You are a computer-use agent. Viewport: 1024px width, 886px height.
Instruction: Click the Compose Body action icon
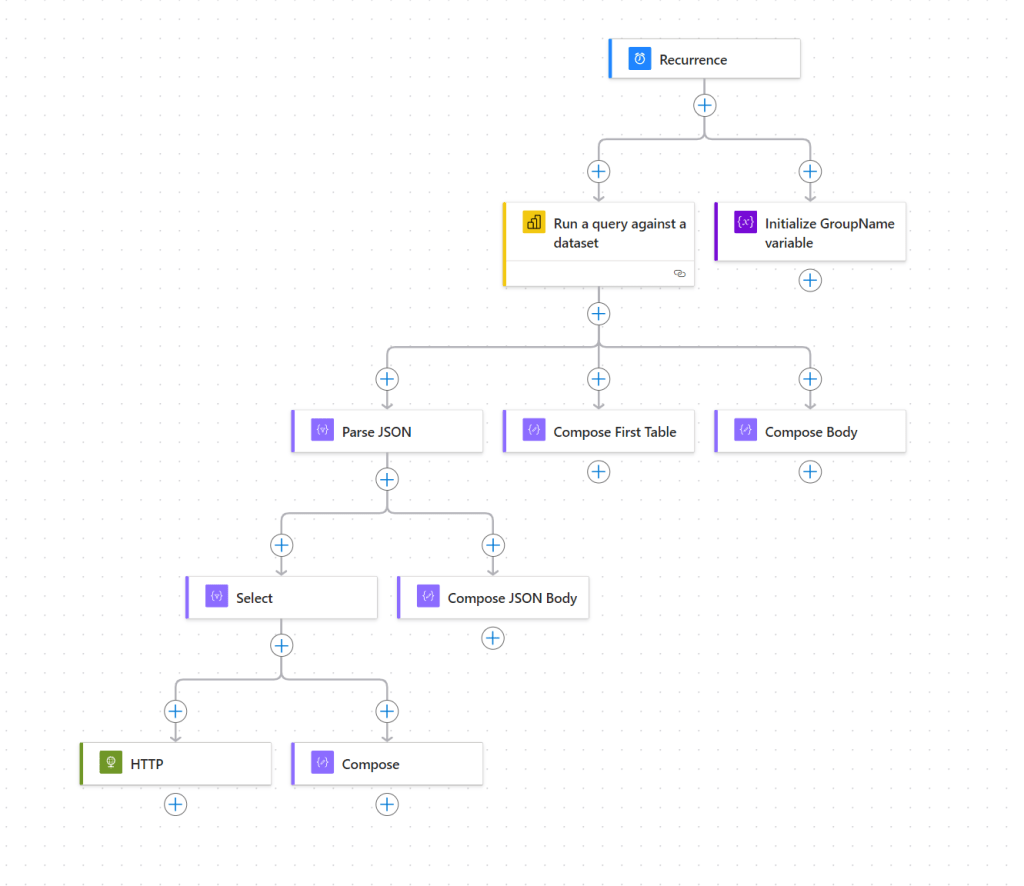[x=745, y=430]
